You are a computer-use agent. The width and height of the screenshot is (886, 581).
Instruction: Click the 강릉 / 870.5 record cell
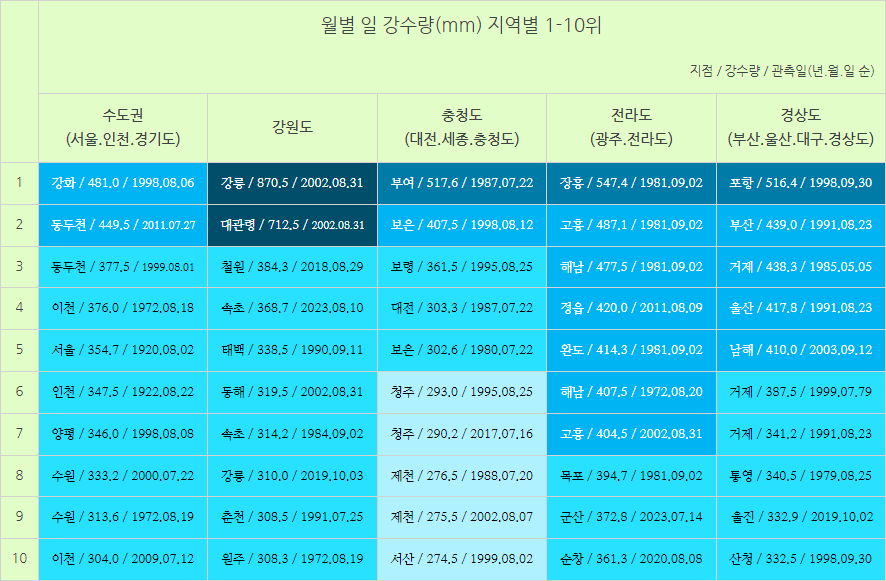292,183
